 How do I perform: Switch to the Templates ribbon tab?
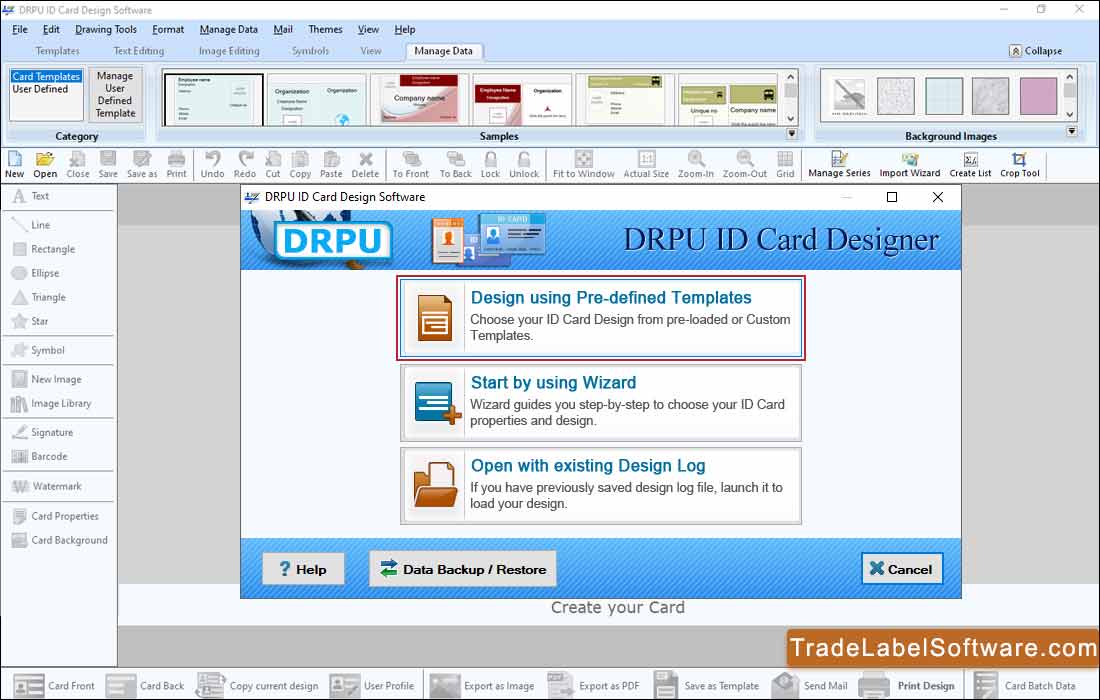click(58, 51)
